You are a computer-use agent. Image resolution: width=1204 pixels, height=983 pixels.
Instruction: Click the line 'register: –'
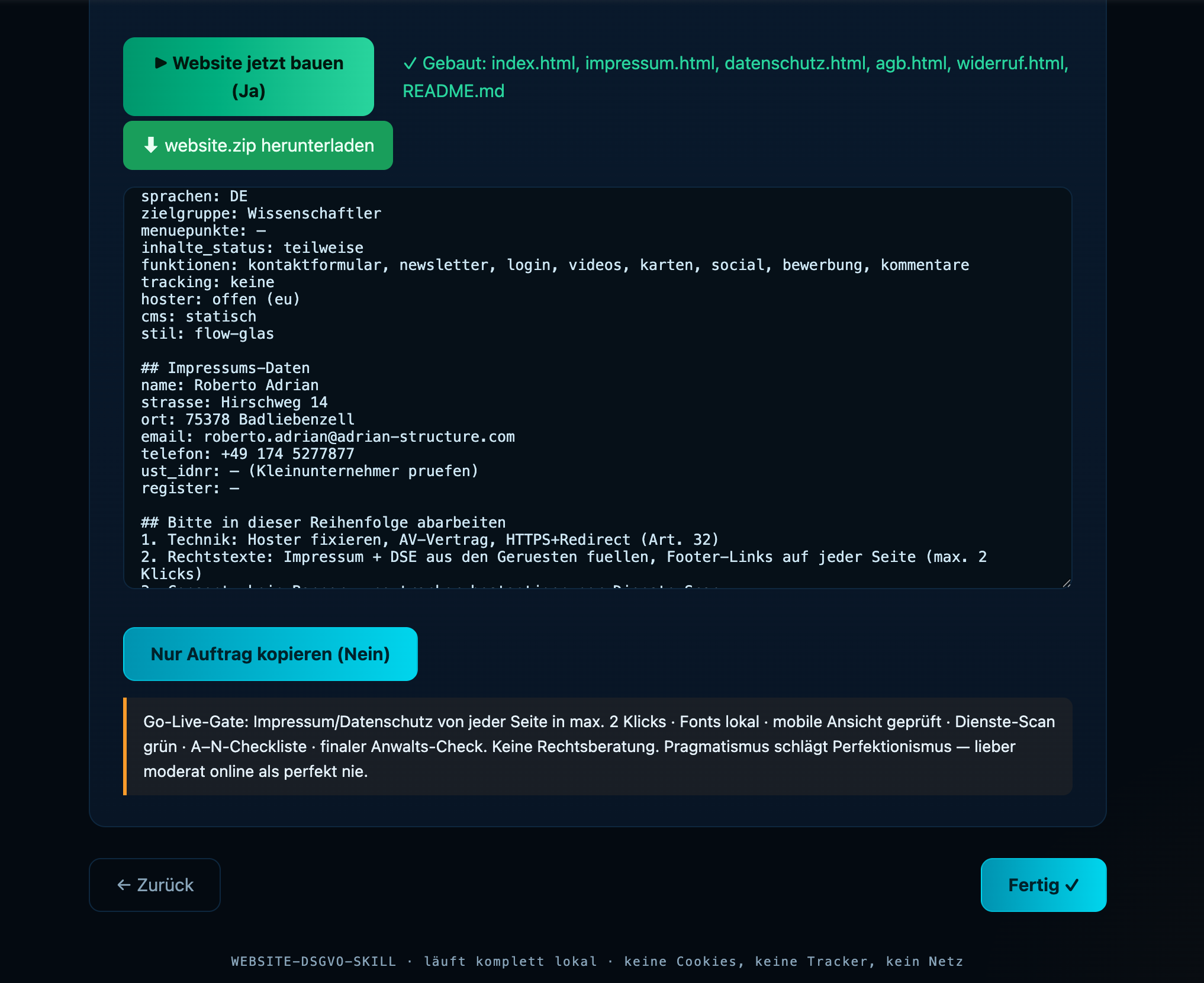pos(190,488)
